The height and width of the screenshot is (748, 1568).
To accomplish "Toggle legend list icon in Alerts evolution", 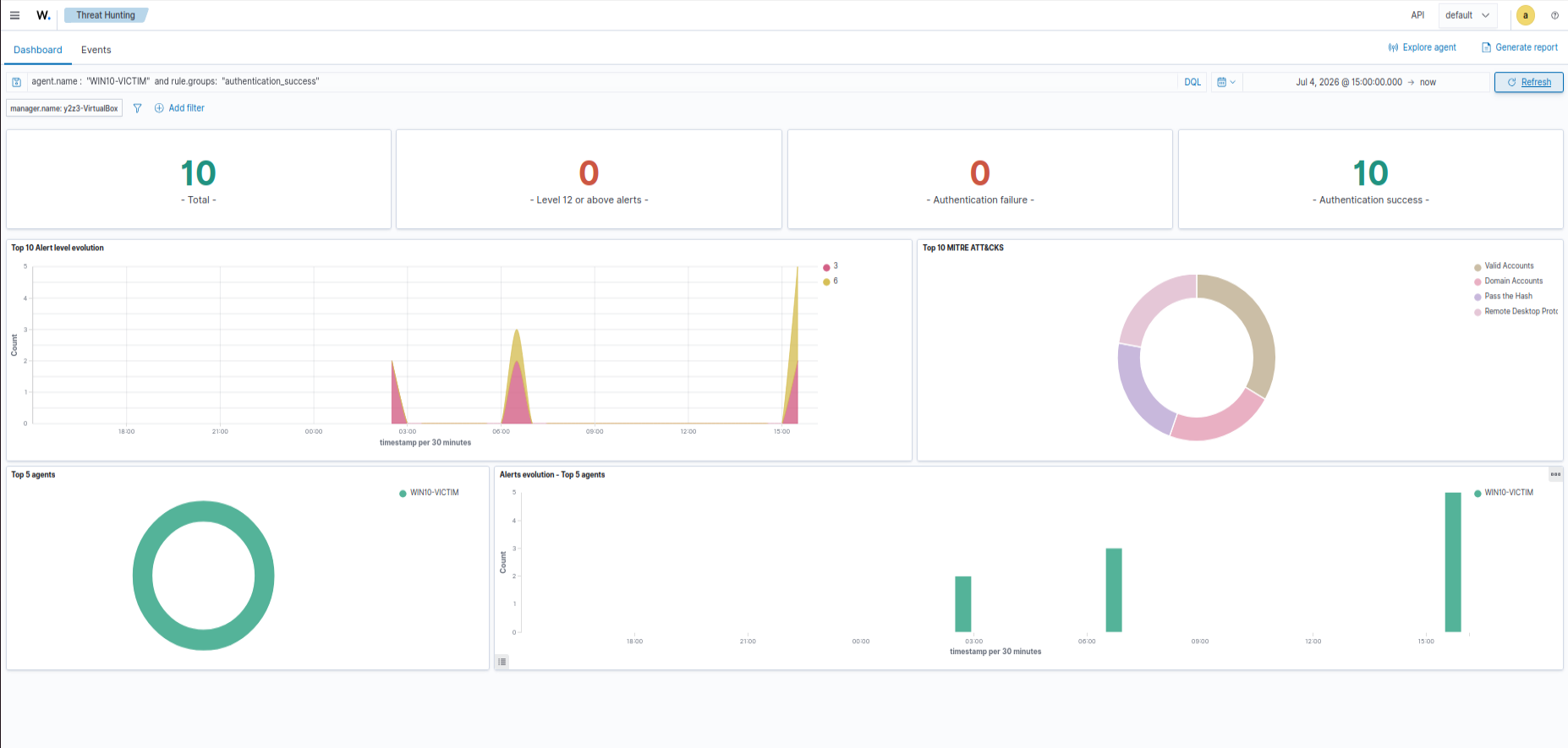I will pos(502,662).
